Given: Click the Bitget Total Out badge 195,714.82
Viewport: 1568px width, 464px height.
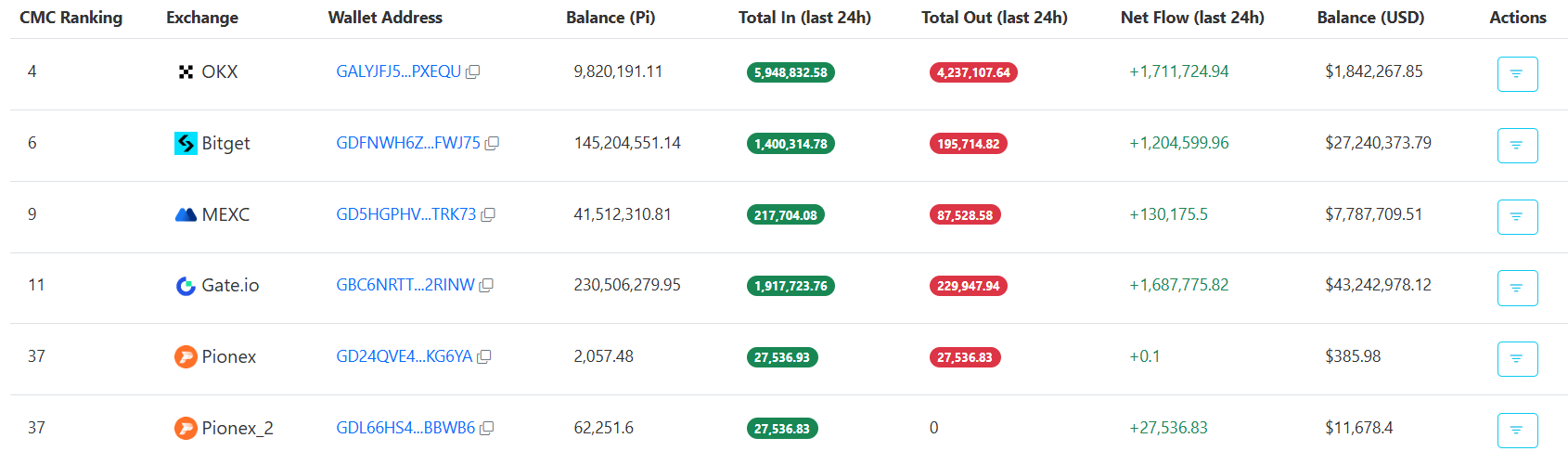Looking at the screenshot, I should 968,144.
